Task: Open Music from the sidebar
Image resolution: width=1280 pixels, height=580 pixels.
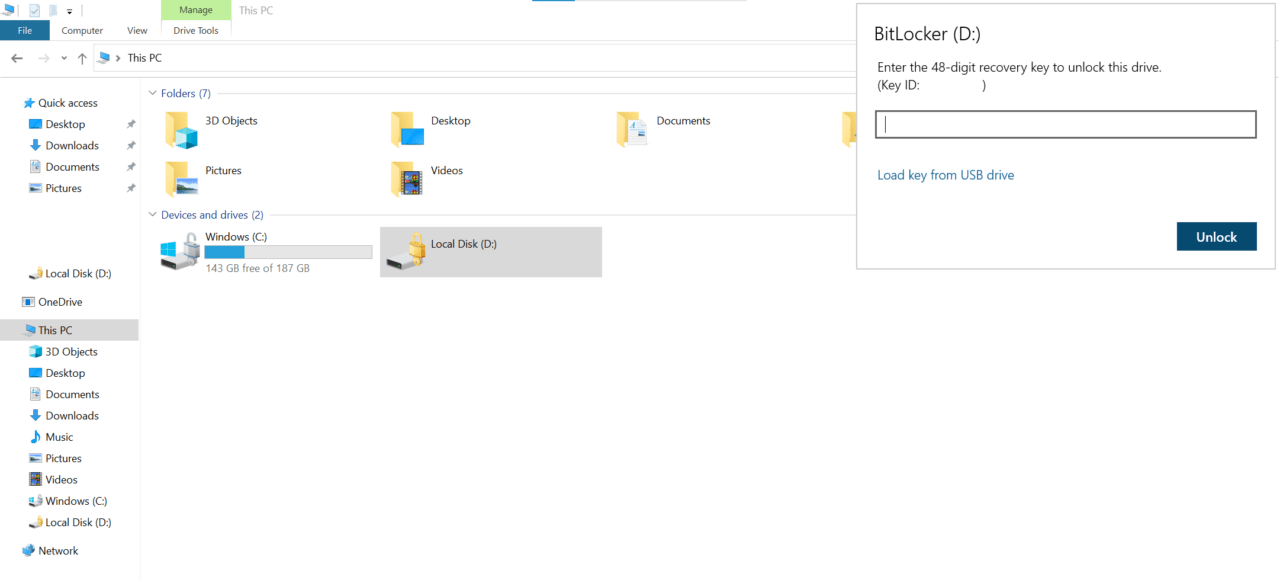Action: click(58, 436)
